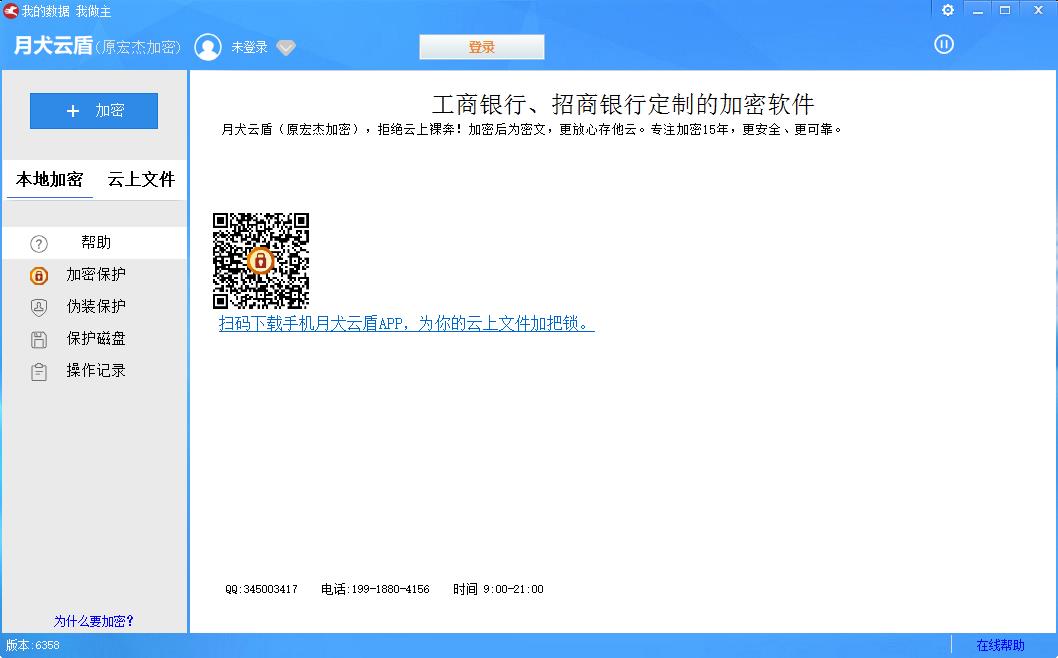
Task: Click the 加密保护 orange lock icon
Action: click(39, 276)
